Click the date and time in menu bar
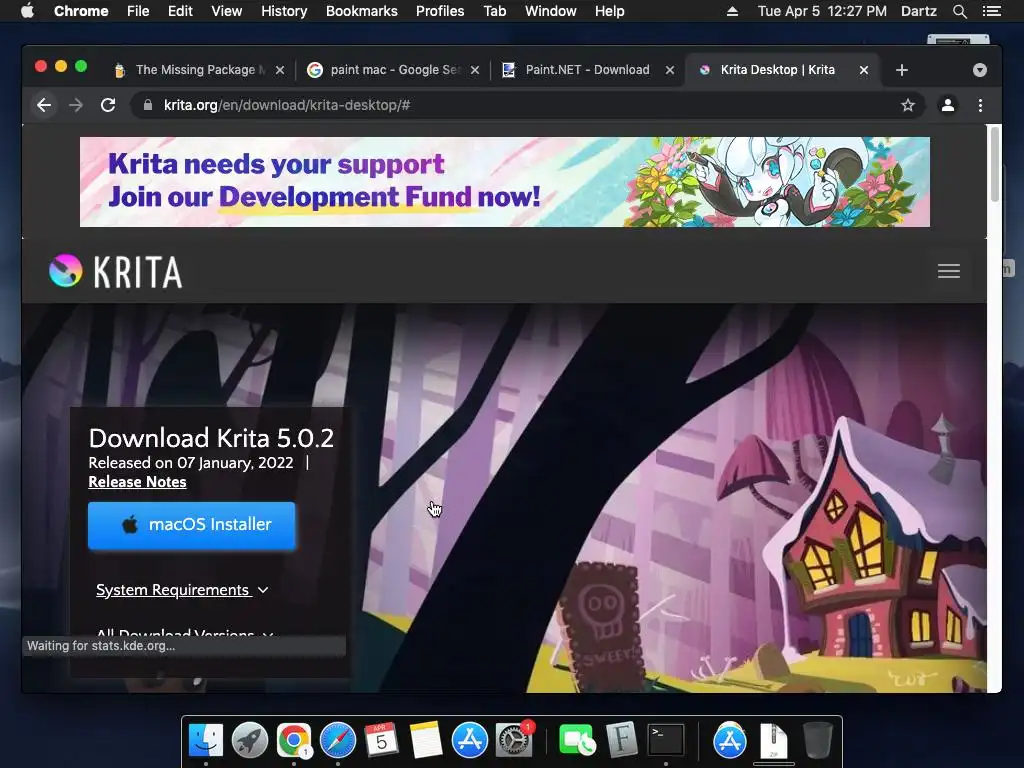The image size is (1024, 768). point(822,11)
